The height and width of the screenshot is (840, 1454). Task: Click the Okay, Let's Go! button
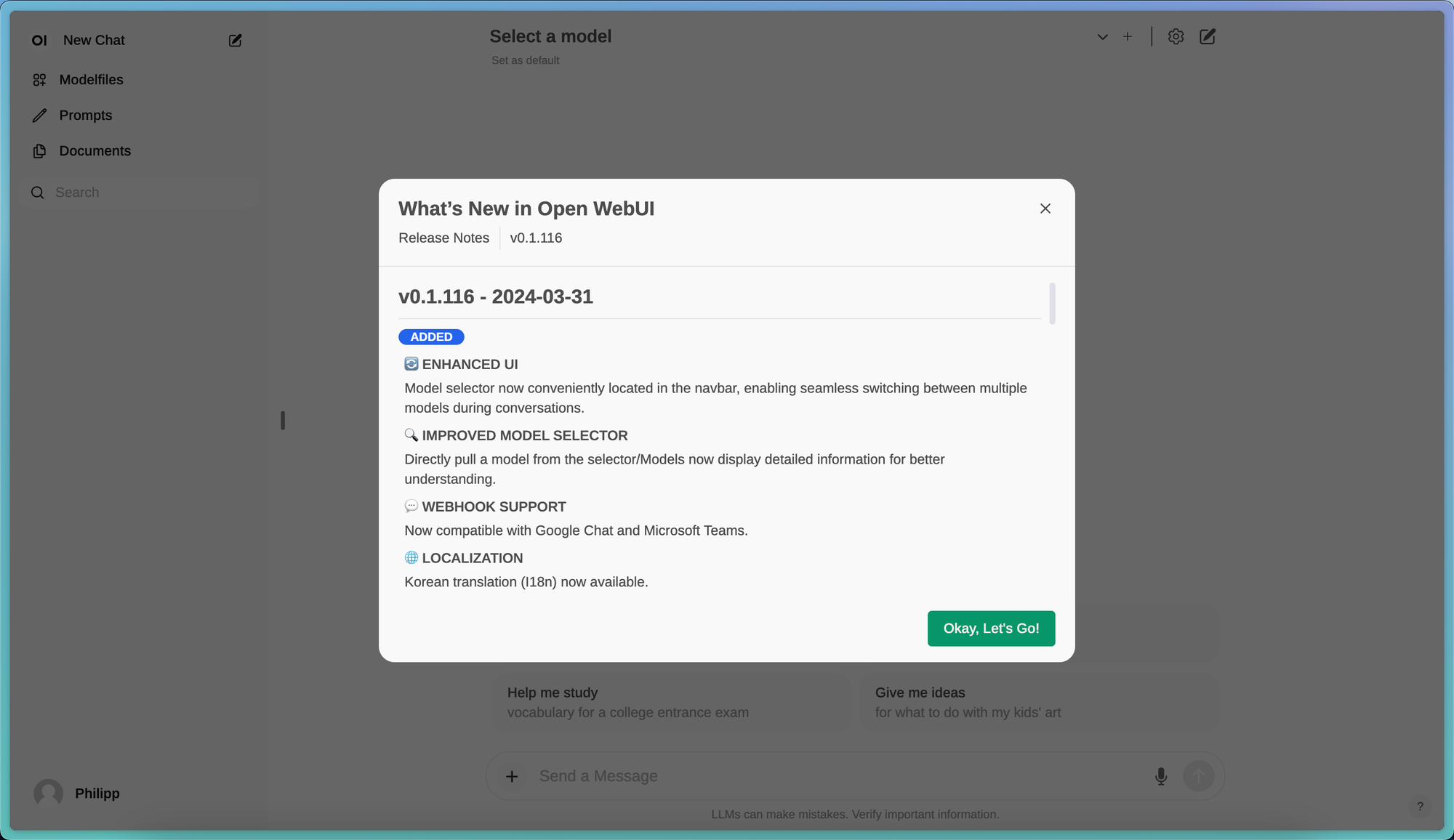991,629
